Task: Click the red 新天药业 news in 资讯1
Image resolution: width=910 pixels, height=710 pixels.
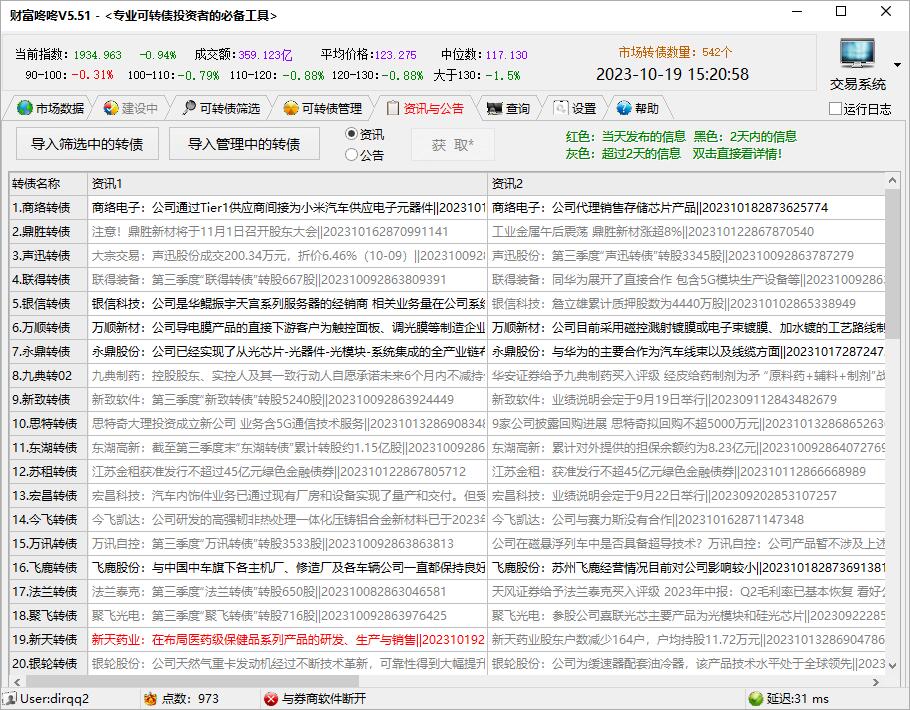Action: [288, 640]
